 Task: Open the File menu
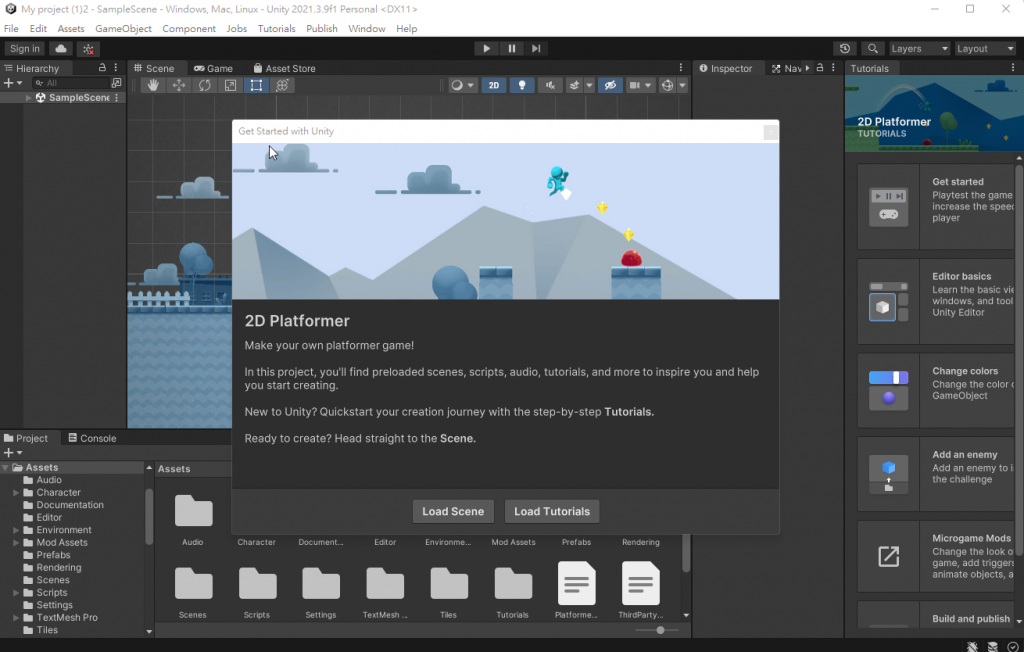[11, 29]
